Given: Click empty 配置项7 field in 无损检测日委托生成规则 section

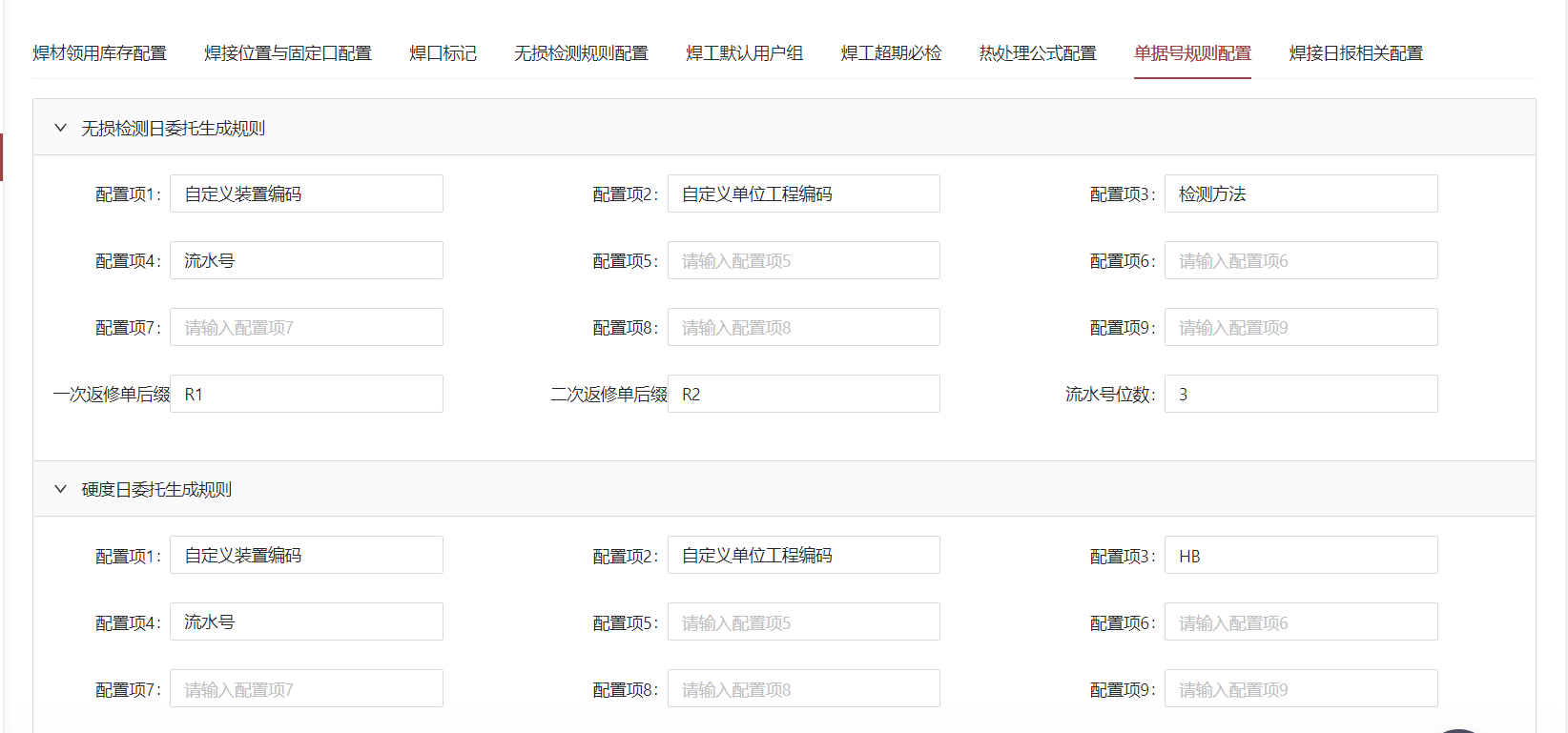Looking at the screenshot, I should pyautogui.click(x=306, y=327).
